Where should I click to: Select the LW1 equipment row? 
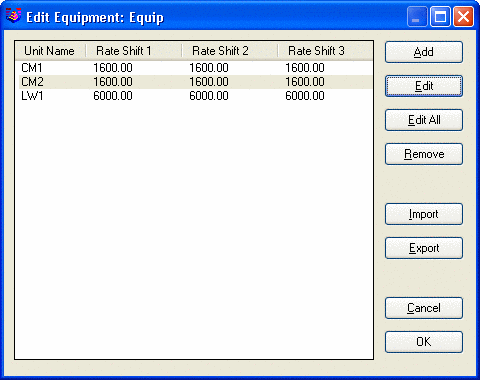pos(194,96)
